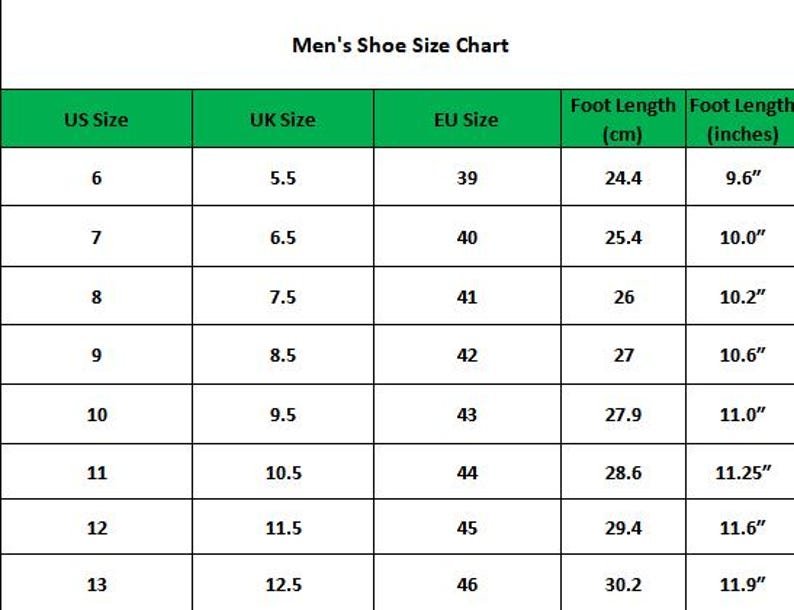794x610 pixels.
Task: Select the US Size column header
Action: tap(96, 120)
